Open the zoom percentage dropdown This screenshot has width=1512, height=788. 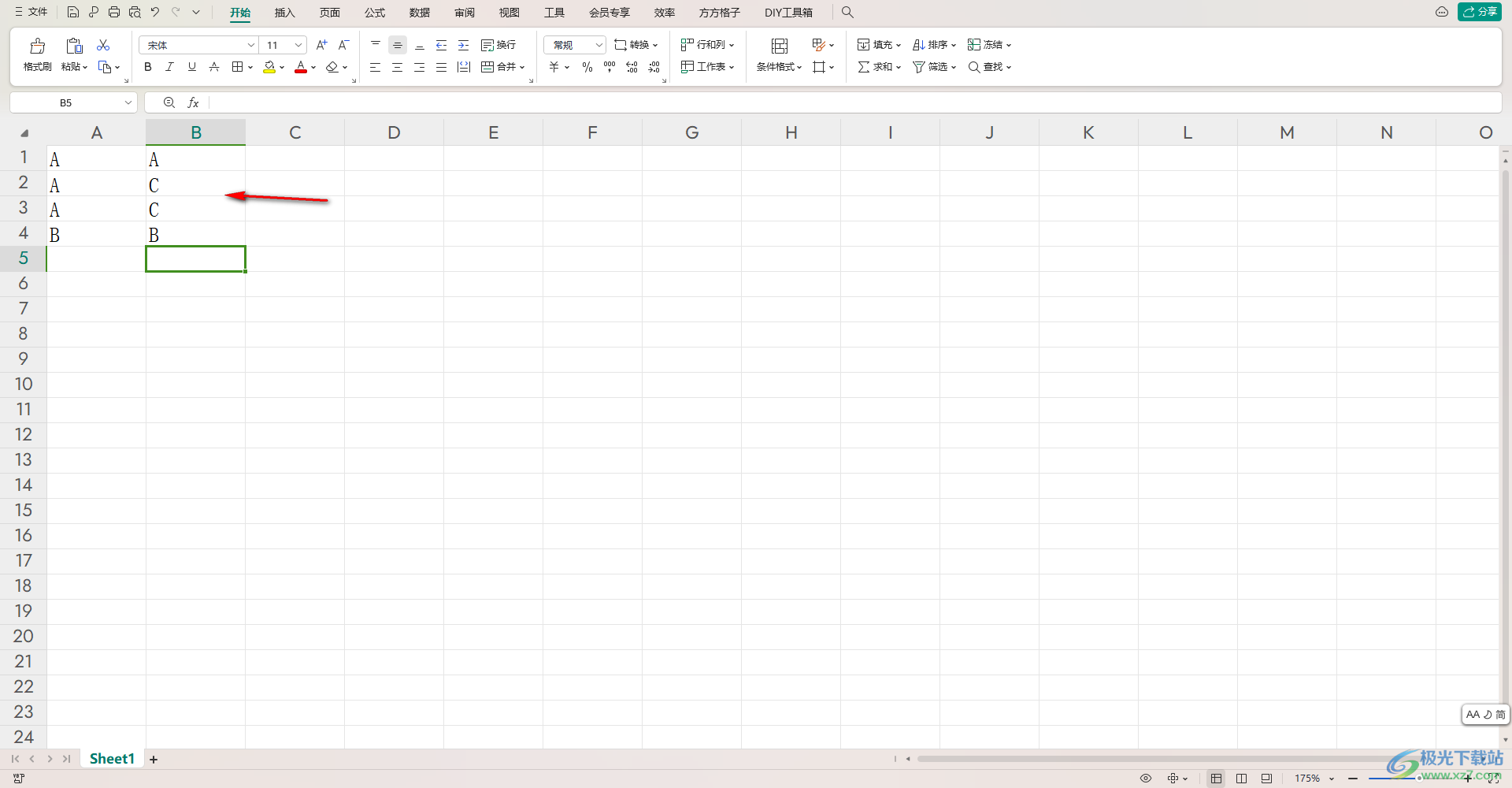(1332, 779)
